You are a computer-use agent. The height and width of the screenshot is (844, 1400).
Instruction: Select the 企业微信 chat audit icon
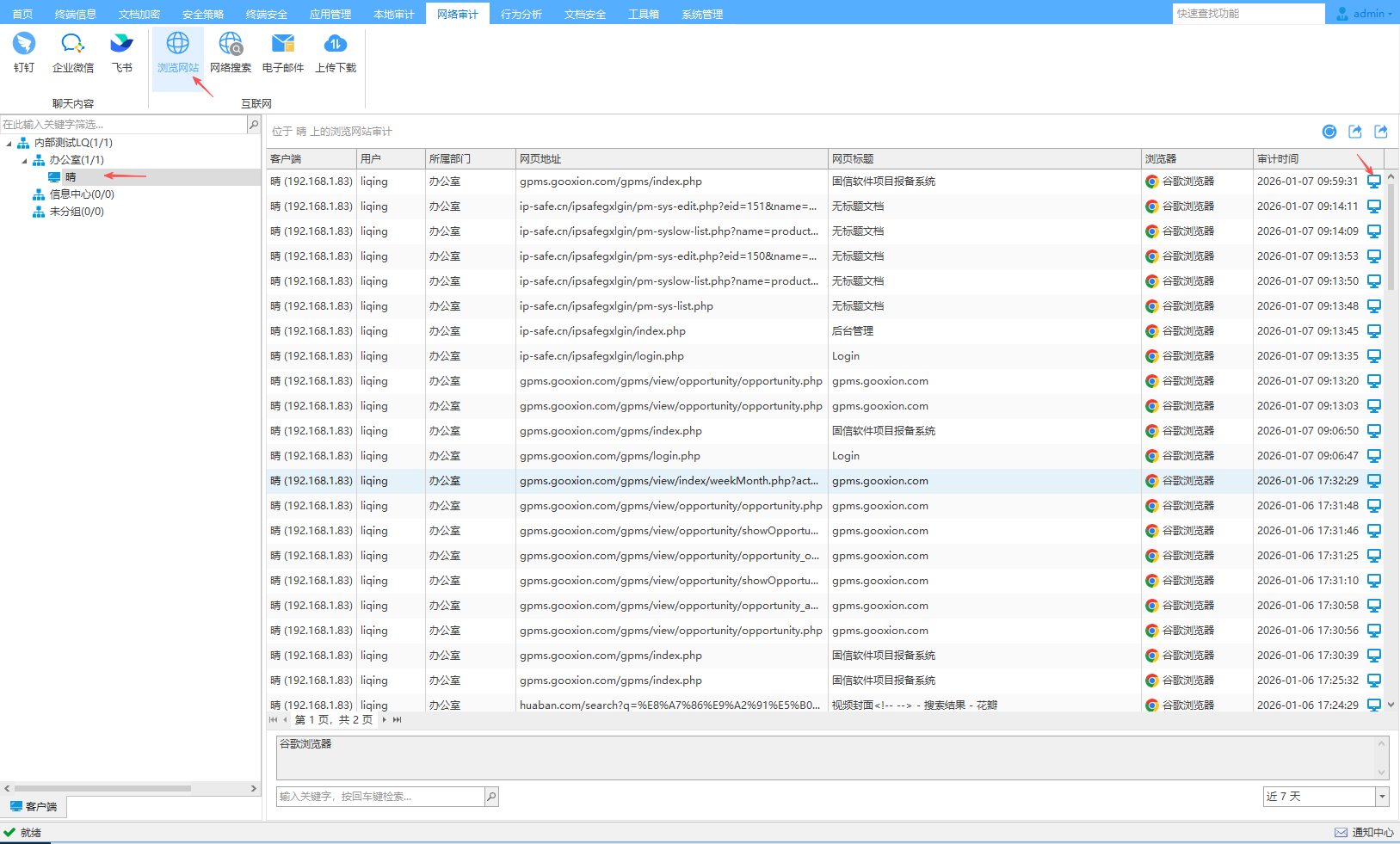(72, 52)
